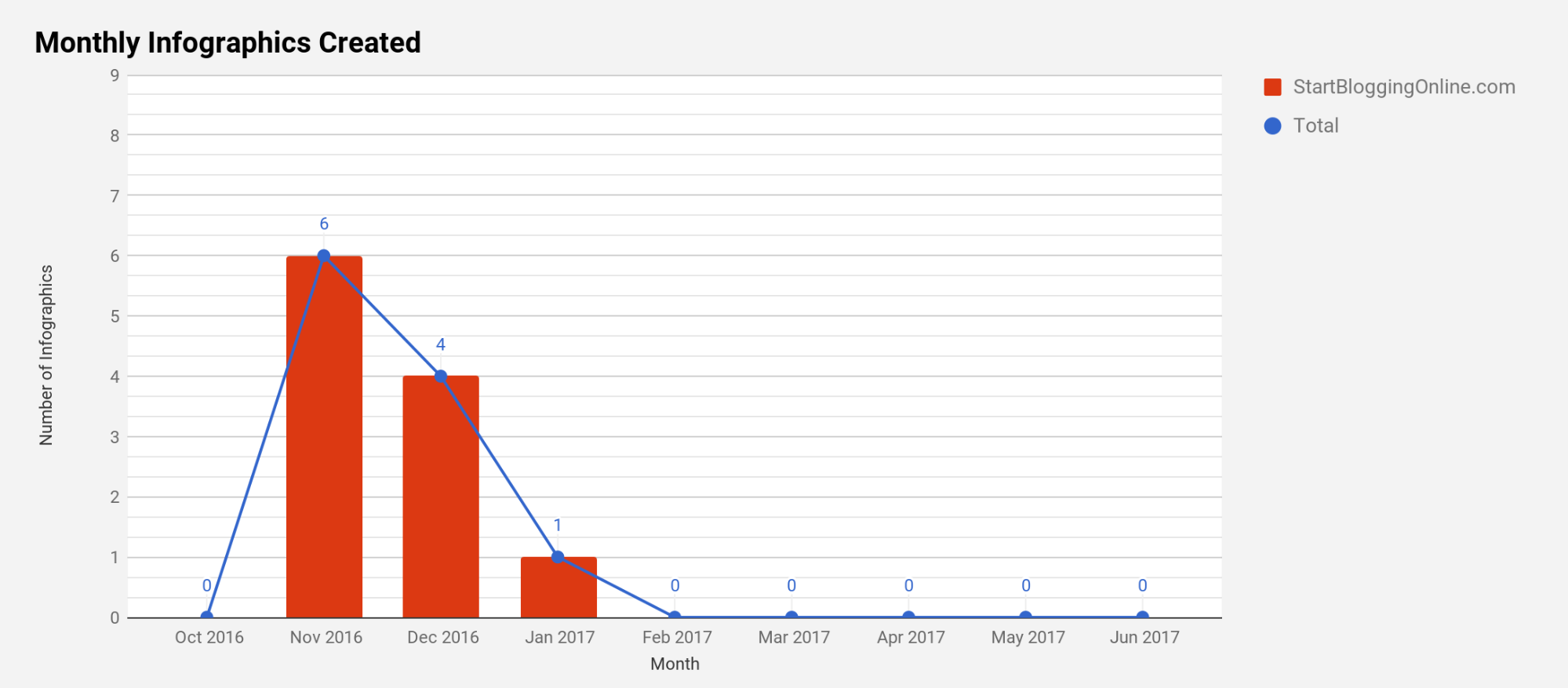Click the Number of Infographics axis title
The width and height of the screenshot is (1568, 688).
point(46,355)
